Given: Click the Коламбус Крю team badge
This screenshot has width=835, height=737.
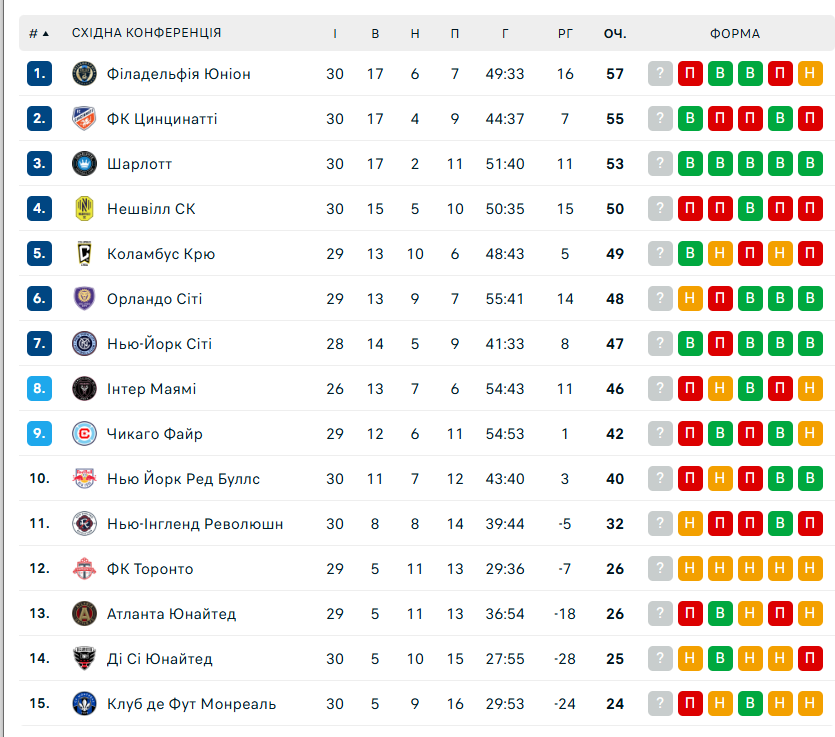Looking at the screenshot, I should pos(83,254).
